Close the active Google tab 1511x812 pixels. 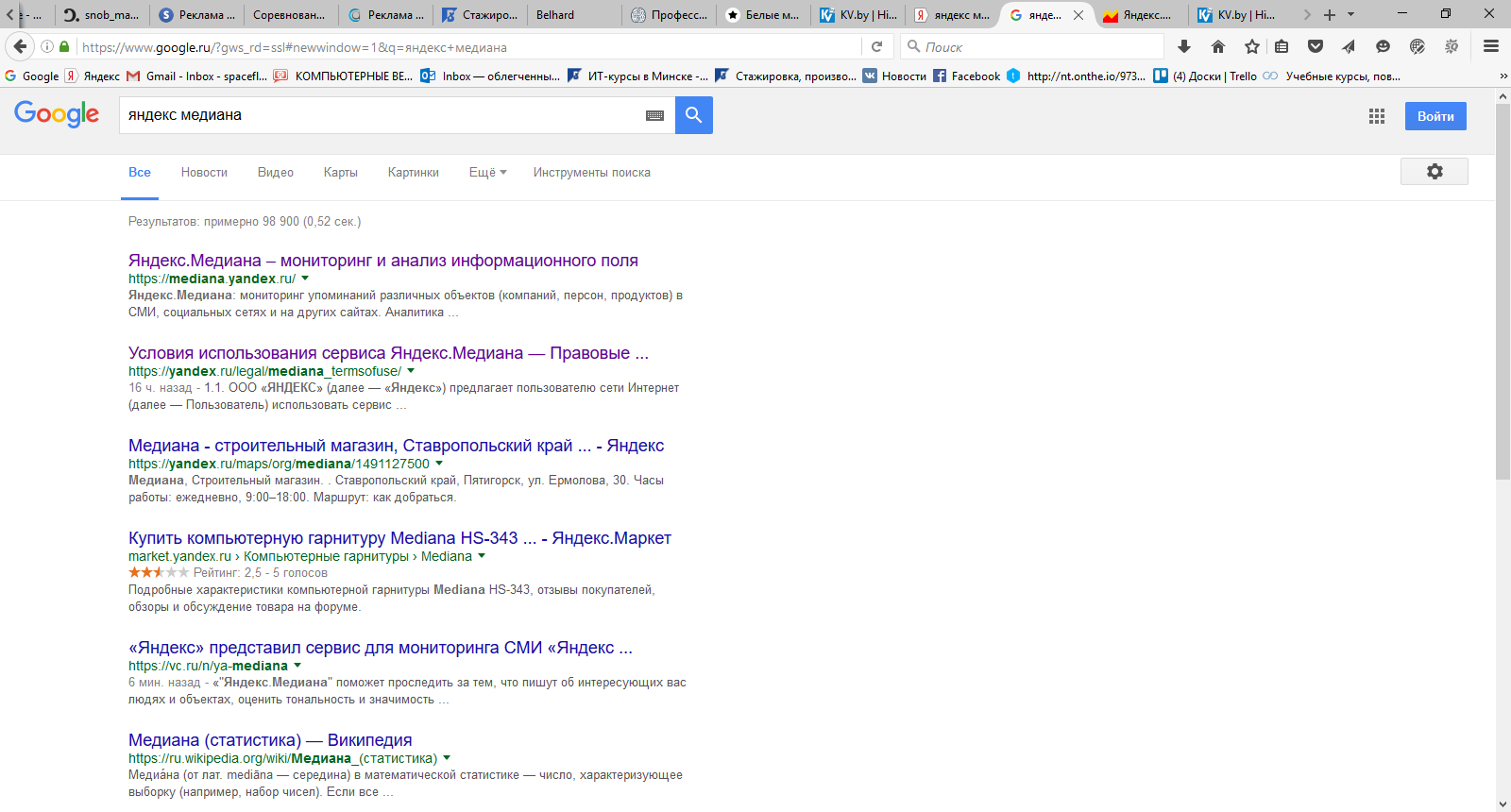point(1078,15)
